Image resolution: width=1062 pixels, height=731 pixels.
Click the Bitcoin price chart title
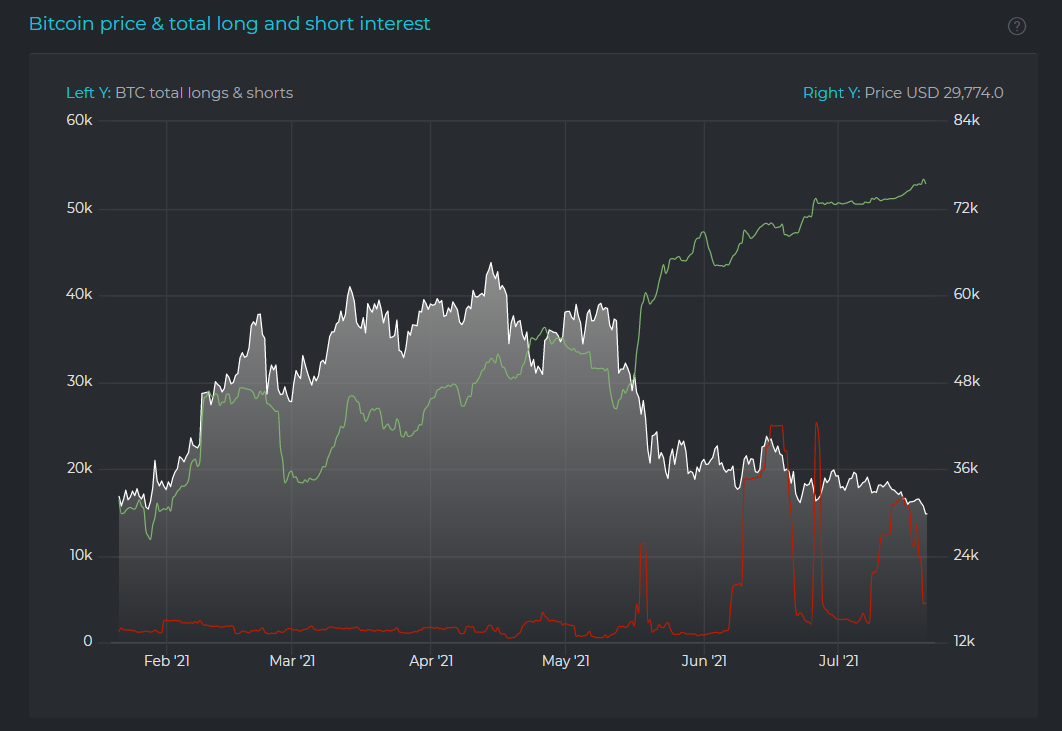point(229,23)
